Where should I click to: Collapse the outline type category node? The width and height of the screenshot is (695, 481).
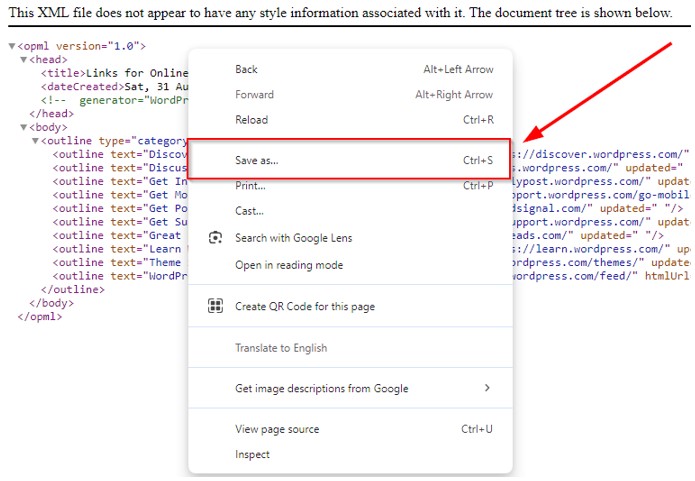tap(35, 141)
